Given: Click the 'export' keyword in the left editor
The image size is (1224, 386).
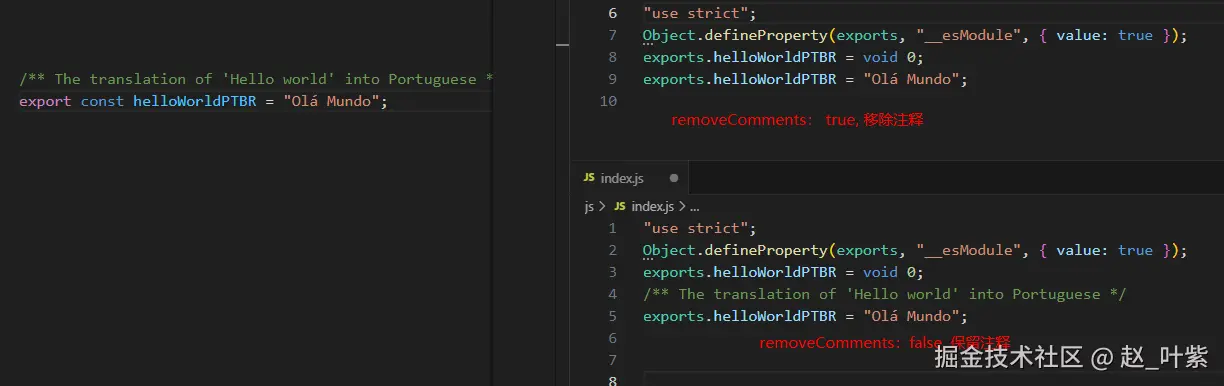Looking at the screenshot, I should click(x=45, y=101).
